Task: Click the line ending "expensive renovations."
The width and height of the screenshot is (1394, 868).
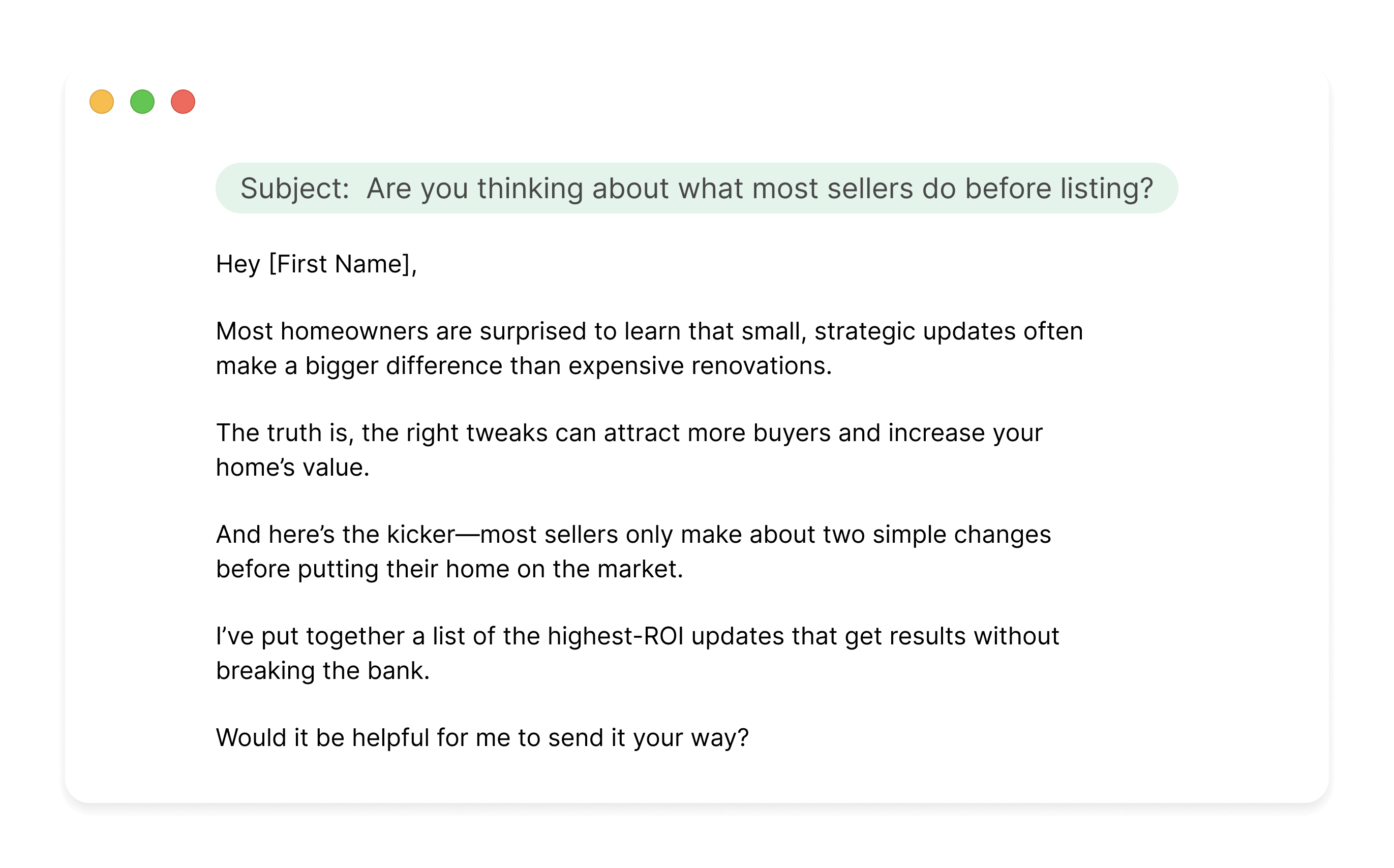Action: (524, 366)
